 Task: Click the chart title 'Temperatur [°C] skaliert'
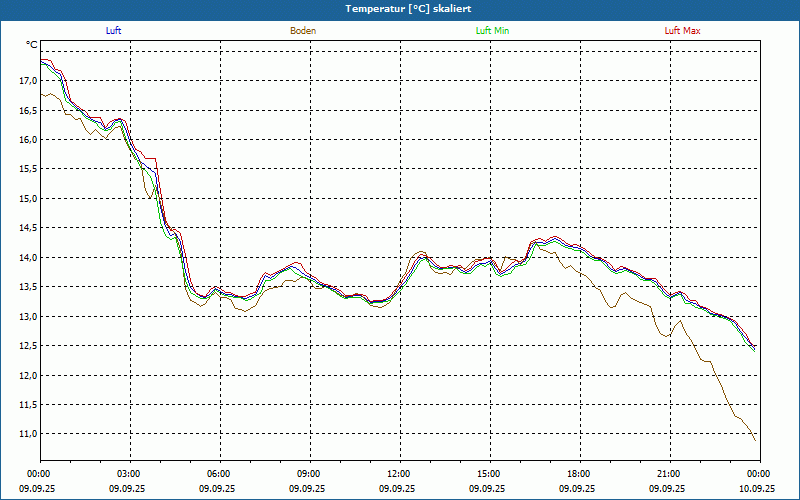pos(400,8)
